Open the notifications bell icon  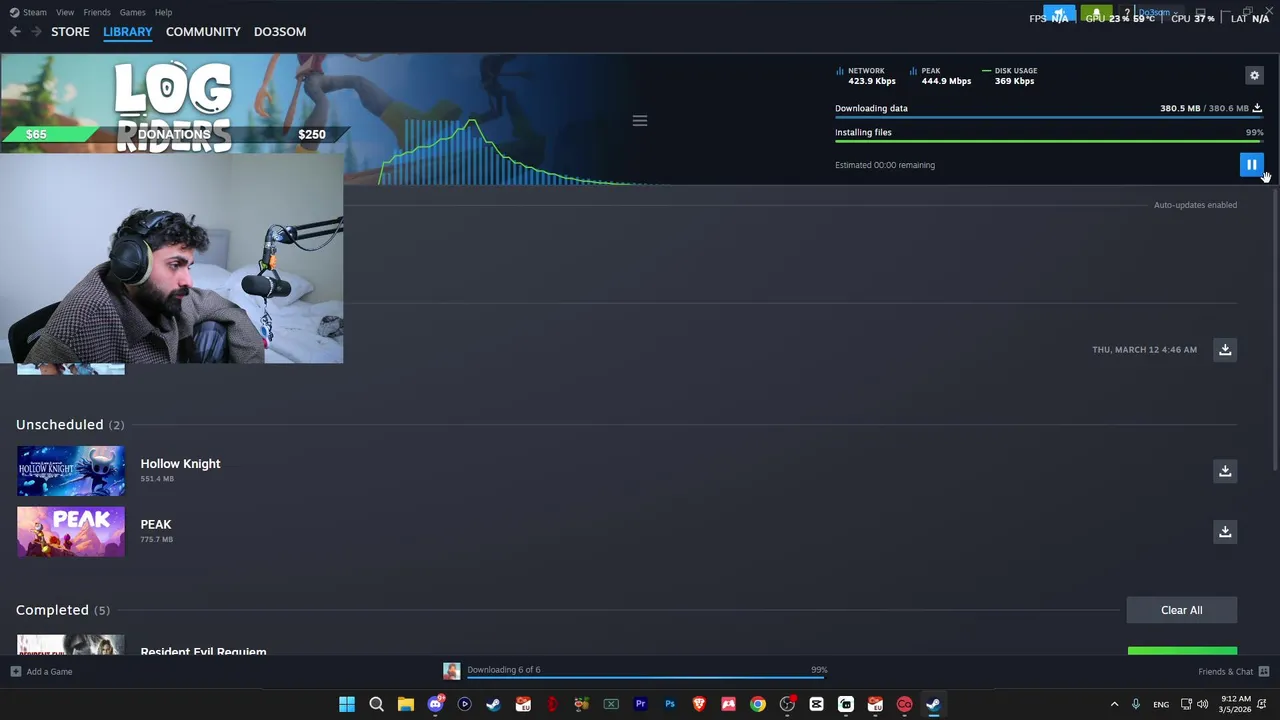click(1096, 13)
